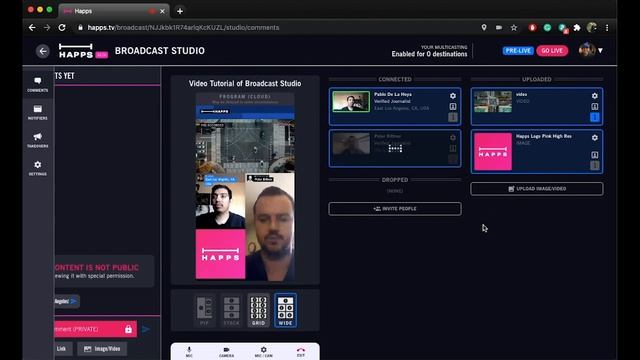Toggle the CAMERA on or off
Screen dimensions: 640x360
click(x=227, y=352)
